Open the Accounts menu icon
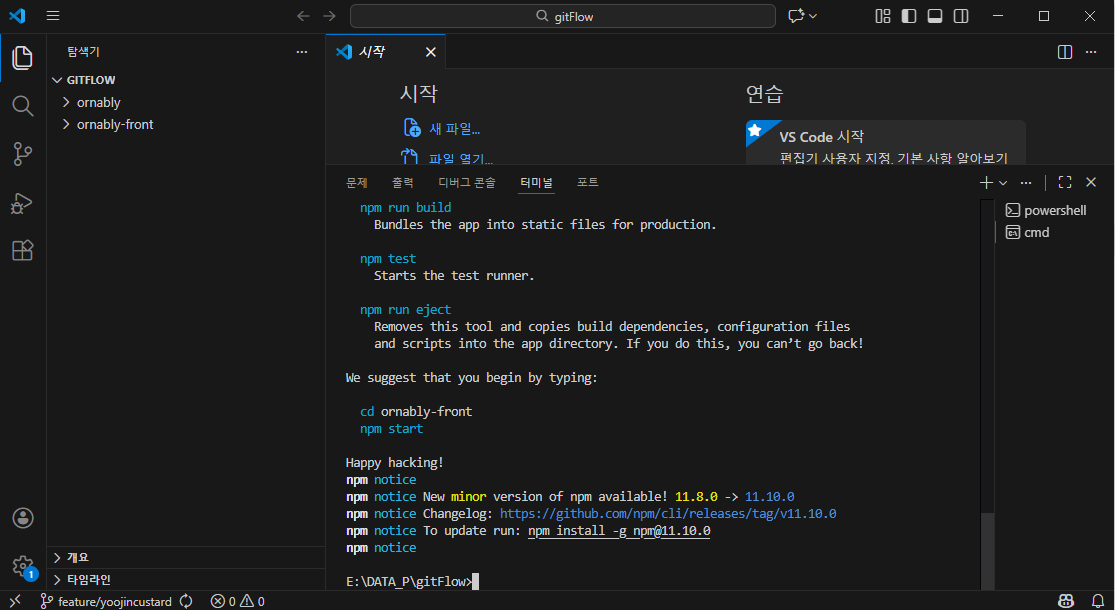This screenshot has height=610, width=1115. click(23, 518)
